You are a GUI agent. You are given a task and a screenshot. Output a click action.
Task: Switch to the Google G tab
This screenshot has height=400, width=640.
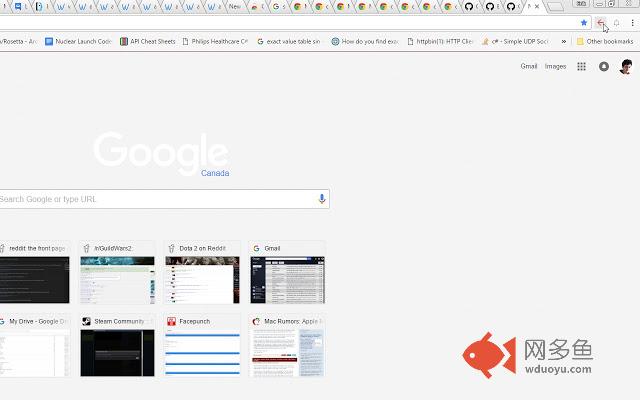[x=278, y=7]
